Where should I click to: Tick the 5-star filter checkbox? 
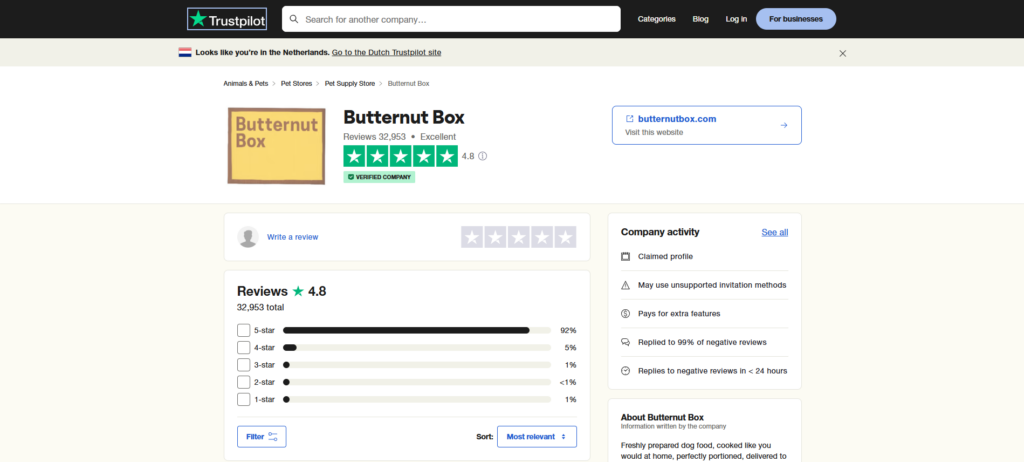point(244,330)
